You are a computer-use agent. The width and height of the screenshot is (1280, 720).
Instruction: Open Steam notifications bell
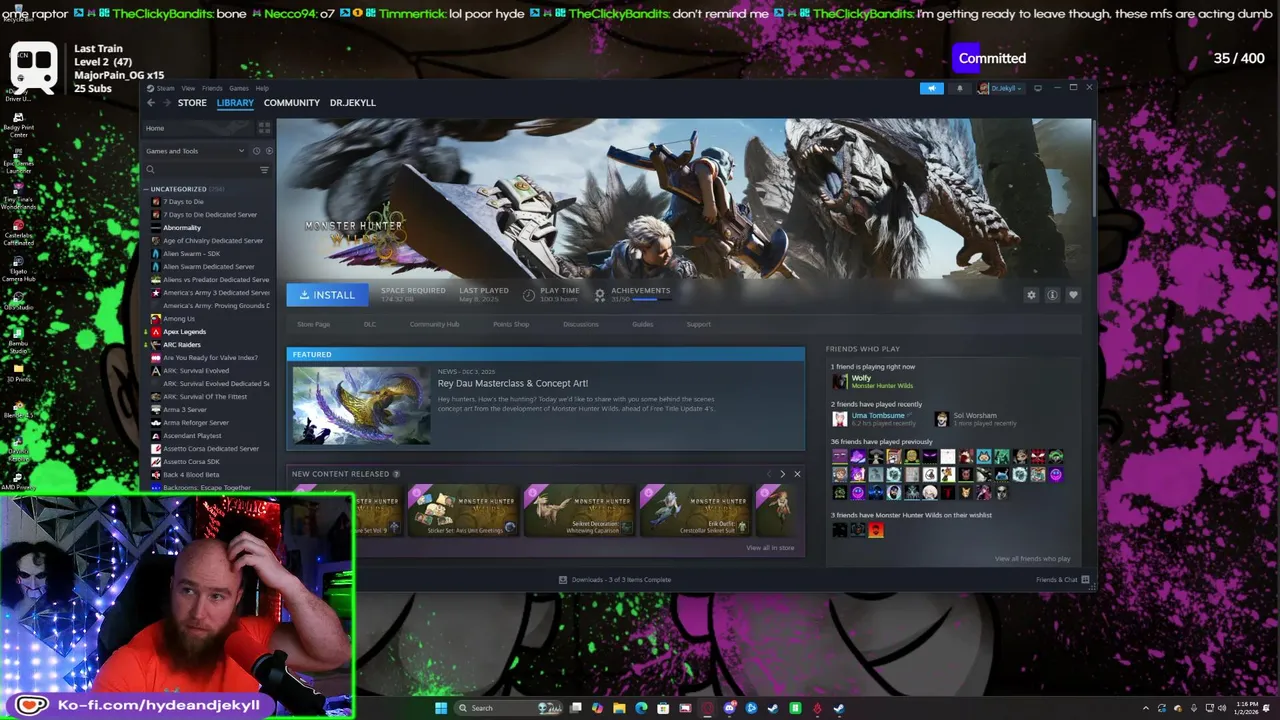point(959,88)
